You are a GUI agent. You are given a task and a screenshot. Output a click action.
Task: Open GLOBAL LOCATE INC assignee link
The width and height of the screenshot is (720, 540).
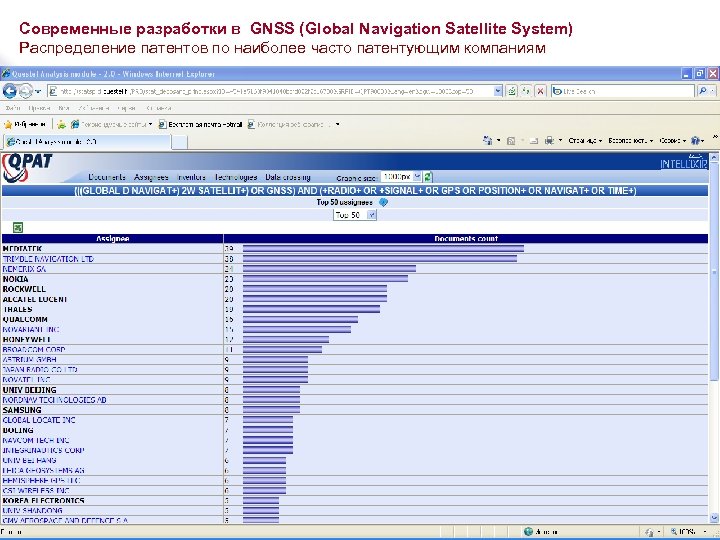pyautogui.click(x=39, y=420)
